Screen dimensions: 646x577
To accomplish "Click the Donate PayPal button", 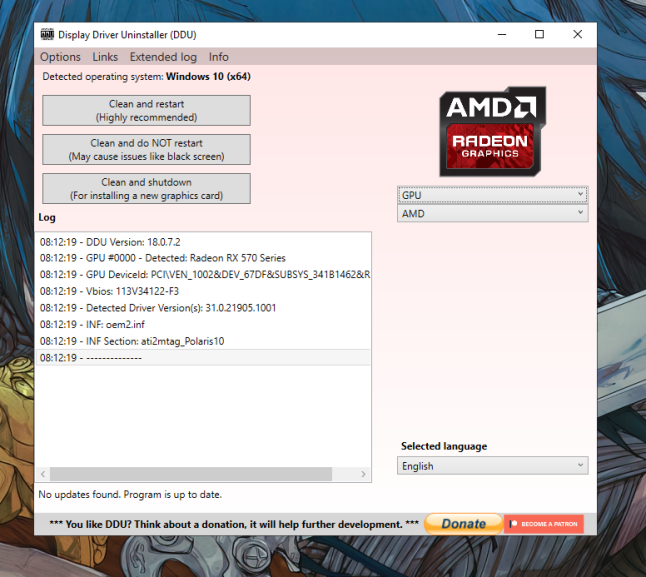I will click(x=462, y=524).
